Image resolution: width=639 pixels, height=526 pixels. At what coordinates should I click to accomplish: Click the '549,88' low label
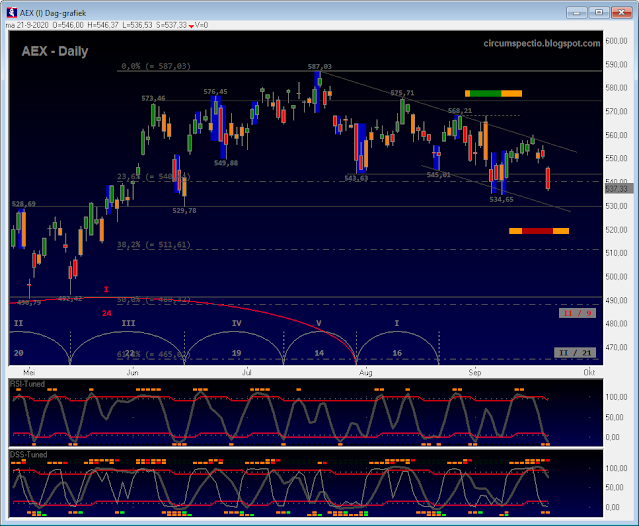pyautogui.click(x=226, y=163)
